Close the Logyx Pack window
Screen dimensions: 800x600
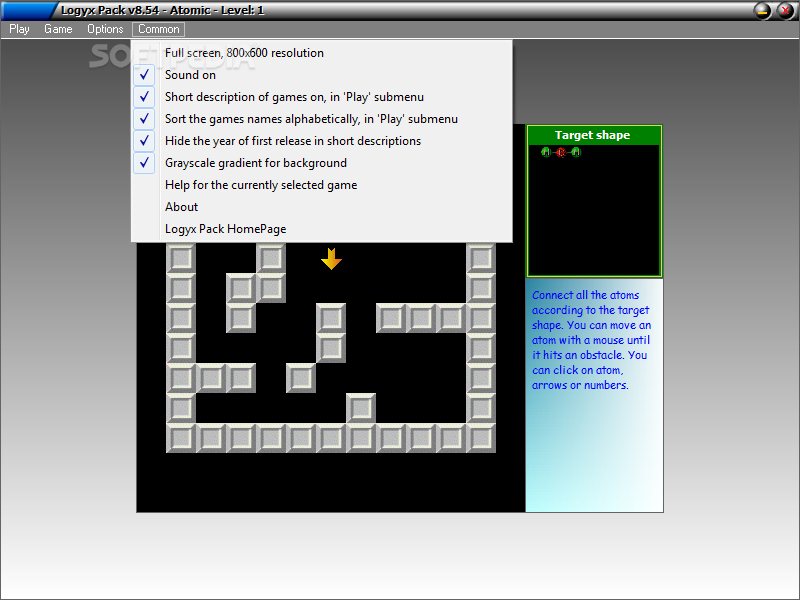tap(786, 10)
